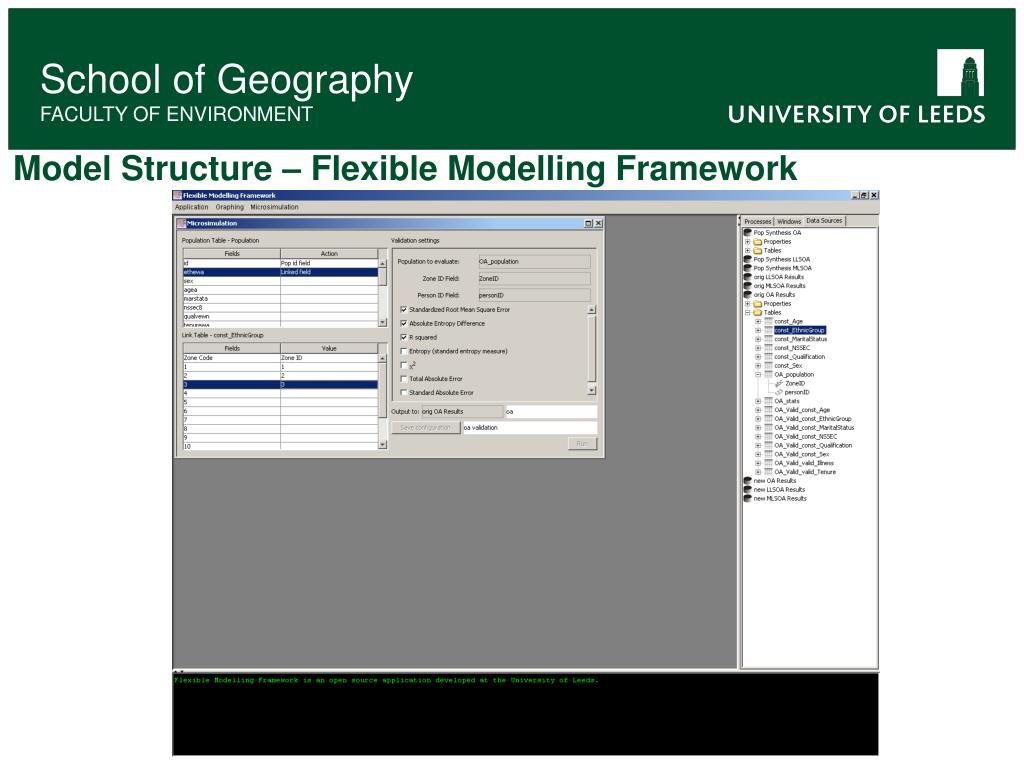
Task: Expand Properties under Pop Synthesis OA
Action: 748,242
